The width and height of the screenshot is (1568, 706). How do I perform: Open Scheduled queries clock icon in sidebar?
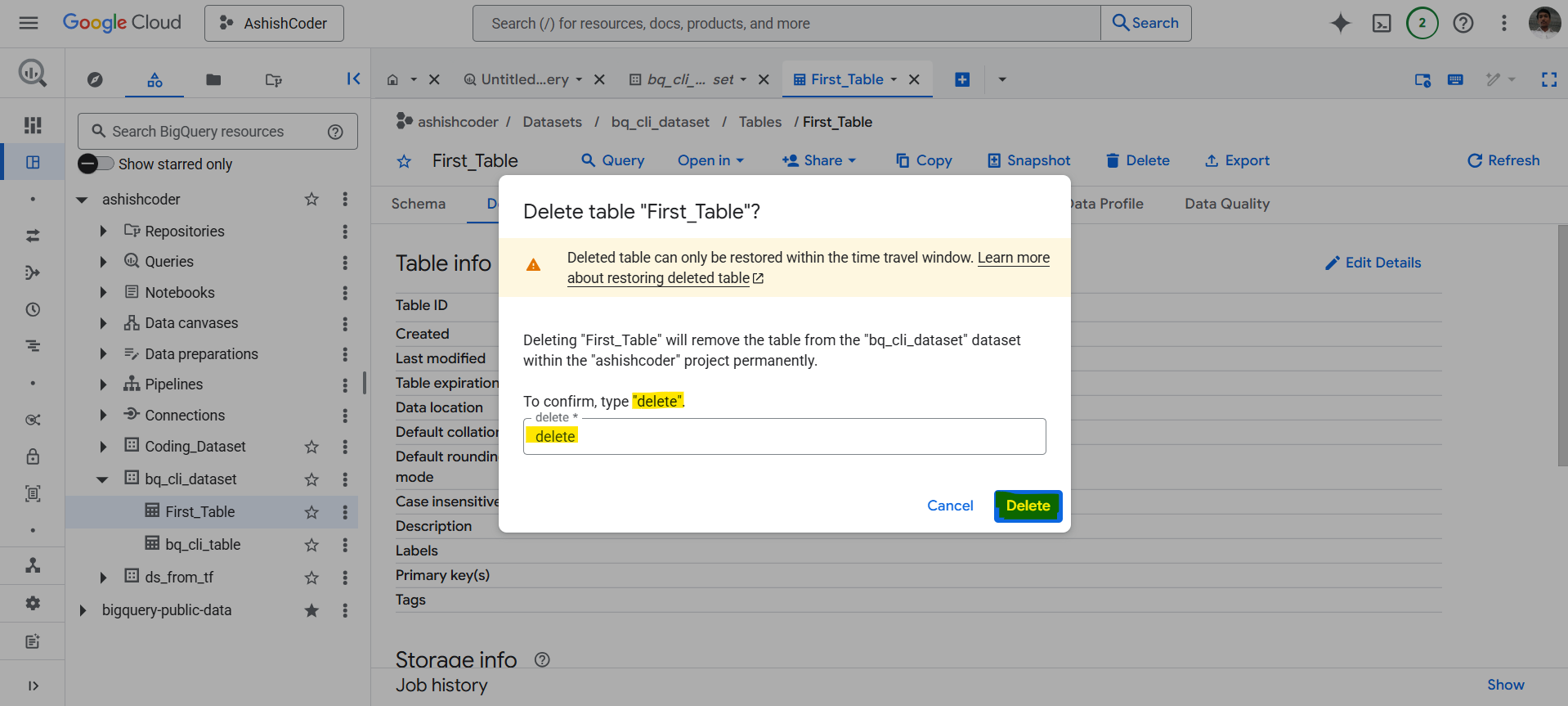coord(33,309)
